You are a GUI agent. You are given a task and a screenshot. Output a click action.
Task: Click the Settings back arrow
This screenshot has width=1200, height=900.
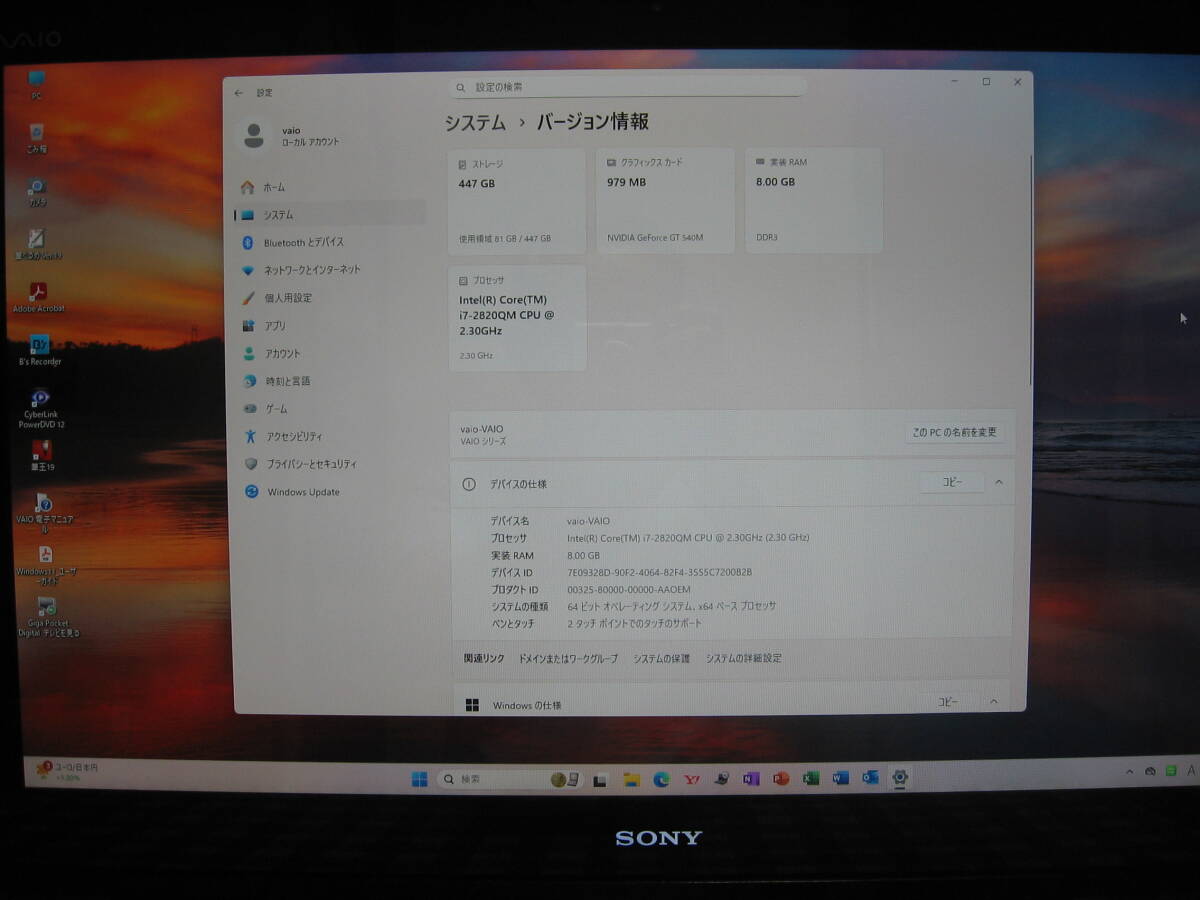239,93
